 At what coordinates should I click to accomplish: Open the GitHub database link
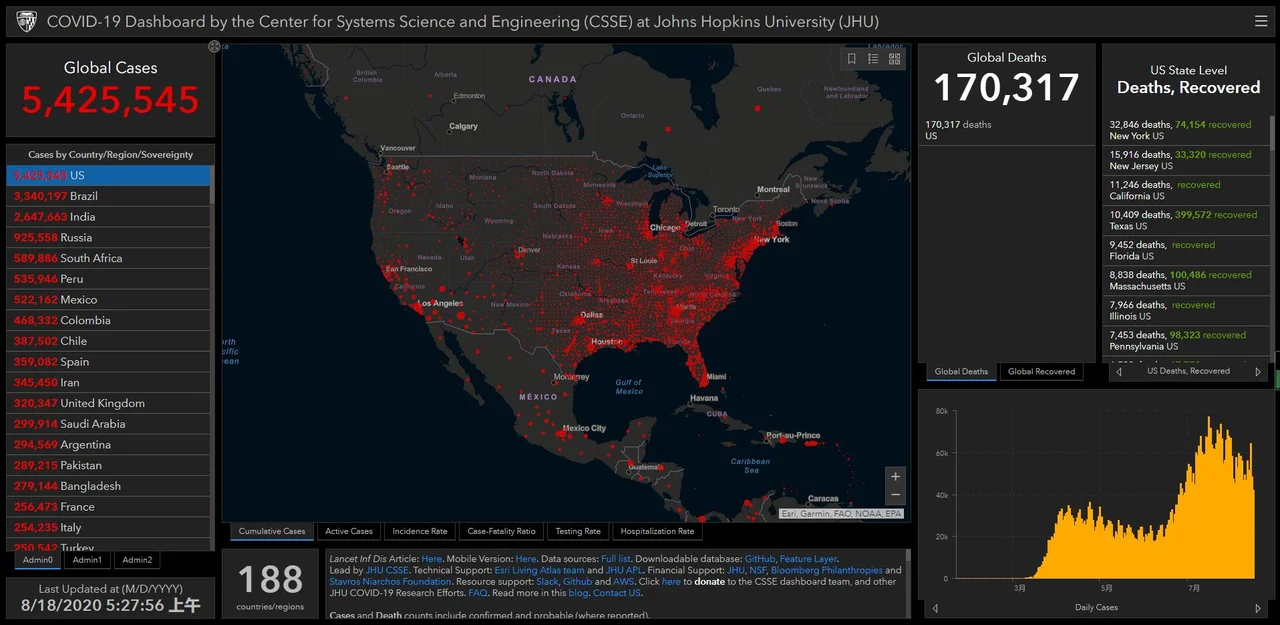pyautogui.click(x=759, y=559)
